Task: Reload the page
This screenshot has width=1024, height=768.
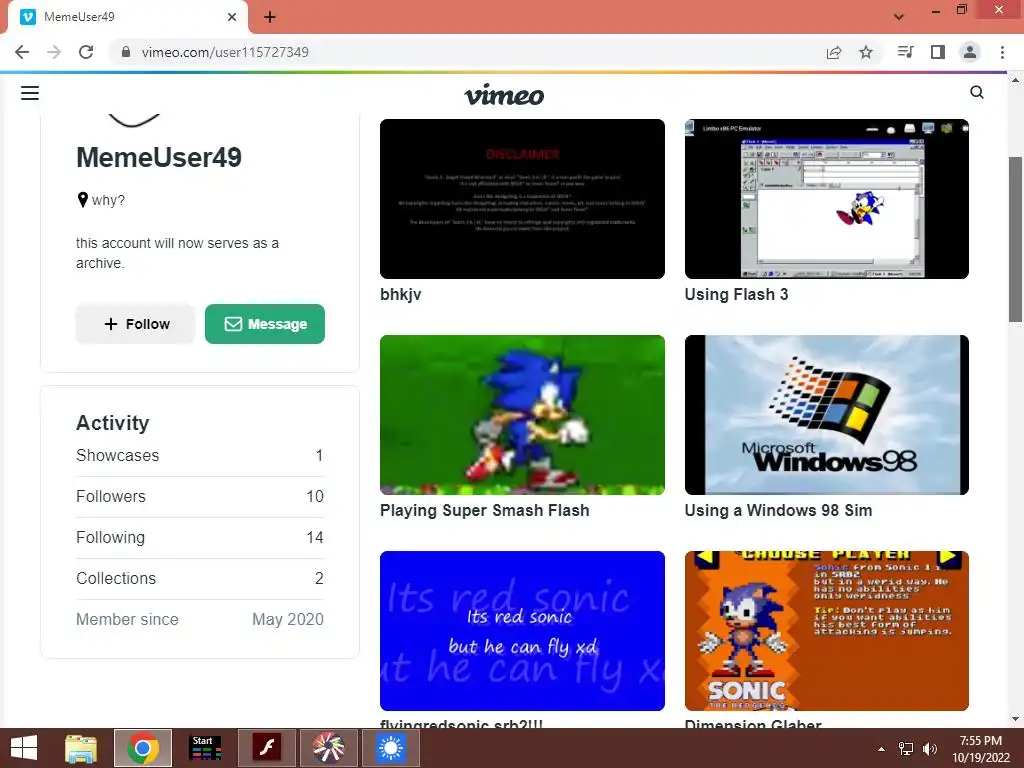Action: coord(86,52)
